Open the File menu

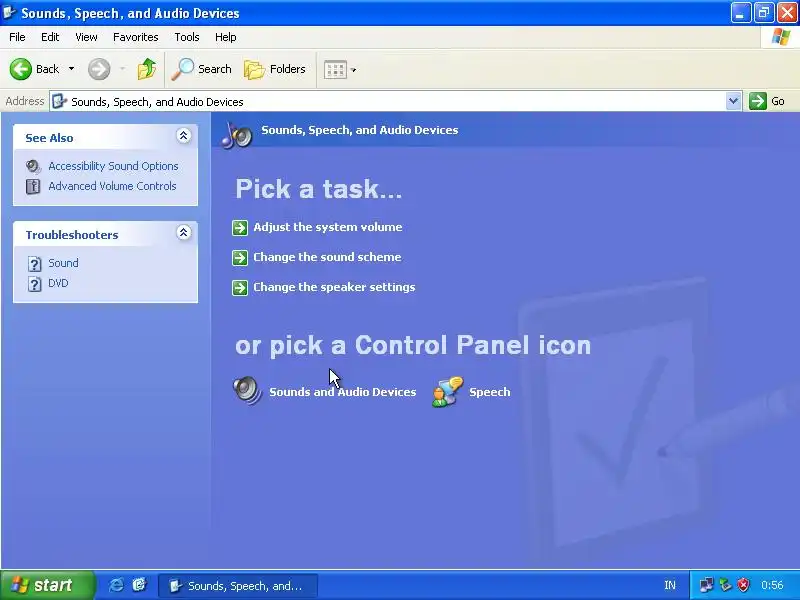(17, 37)
